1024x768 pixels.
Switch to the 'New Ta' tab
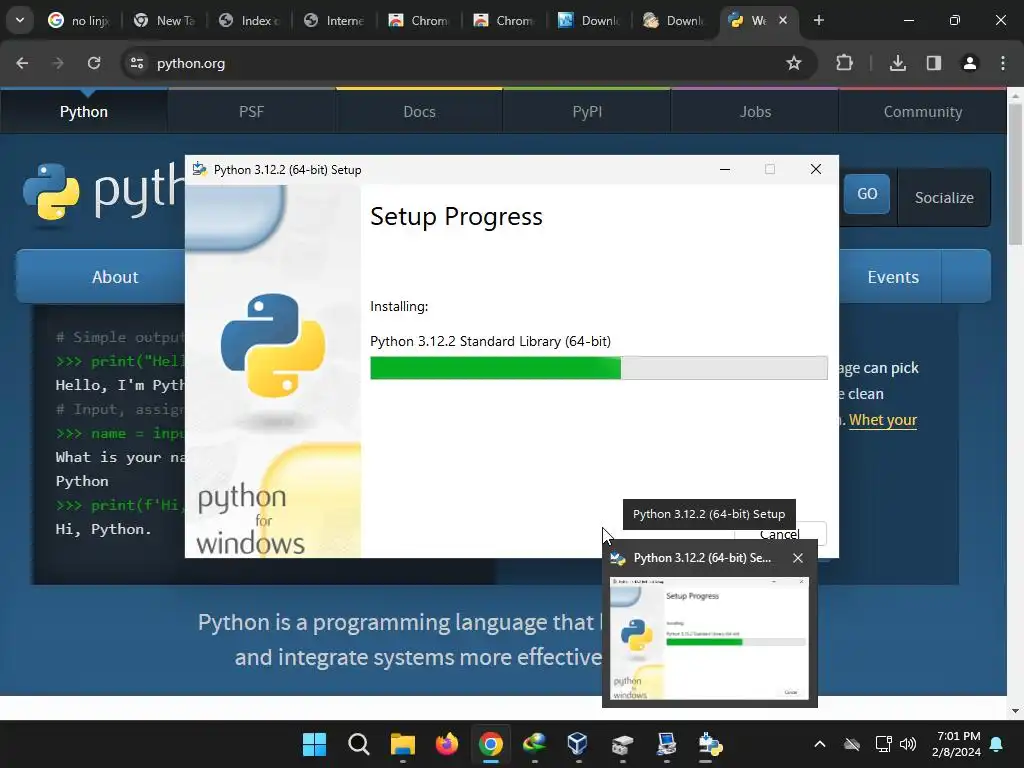point(165,20)
